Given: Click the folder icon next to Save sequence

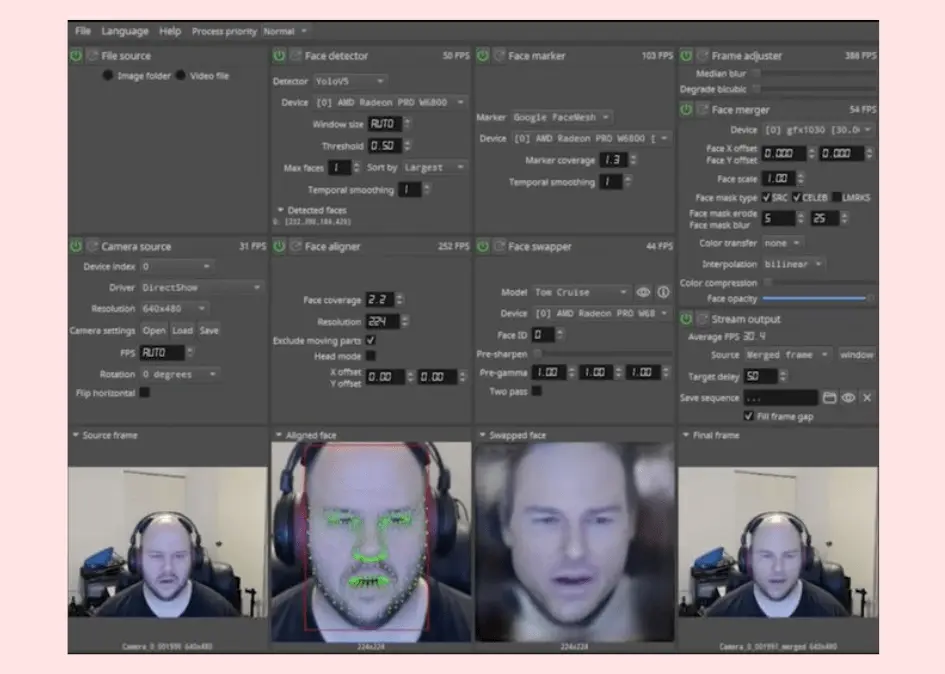Looking at the screenshot, I should pyautogui.click(x=829, y=398).
